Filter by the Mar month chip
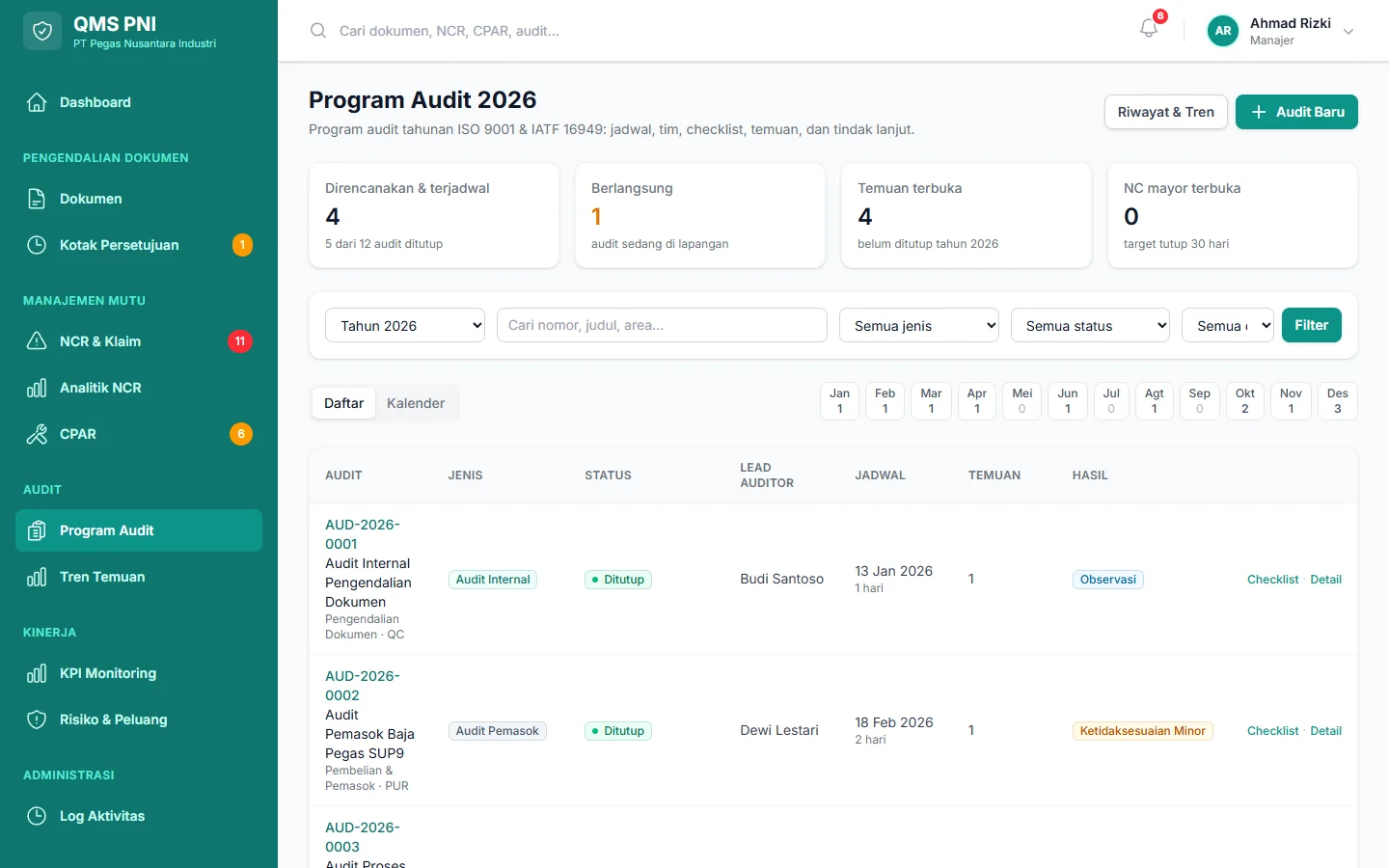 [931, 401]
